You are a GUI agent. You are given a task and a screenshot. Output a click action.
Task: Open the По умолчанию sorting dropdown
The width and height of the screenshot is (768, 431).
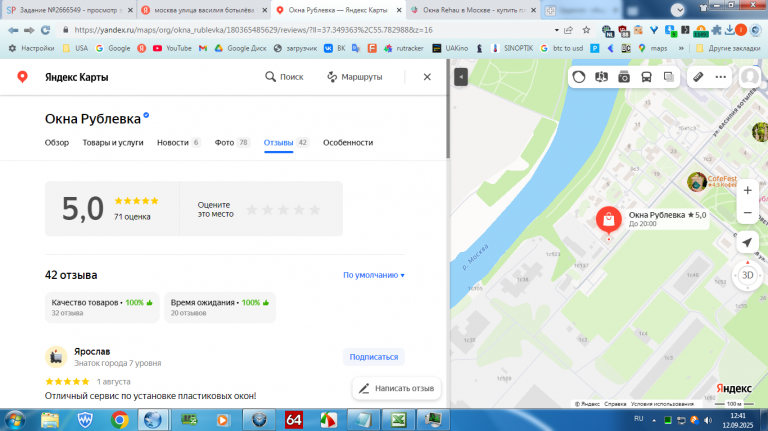click(x=374, y=275)
